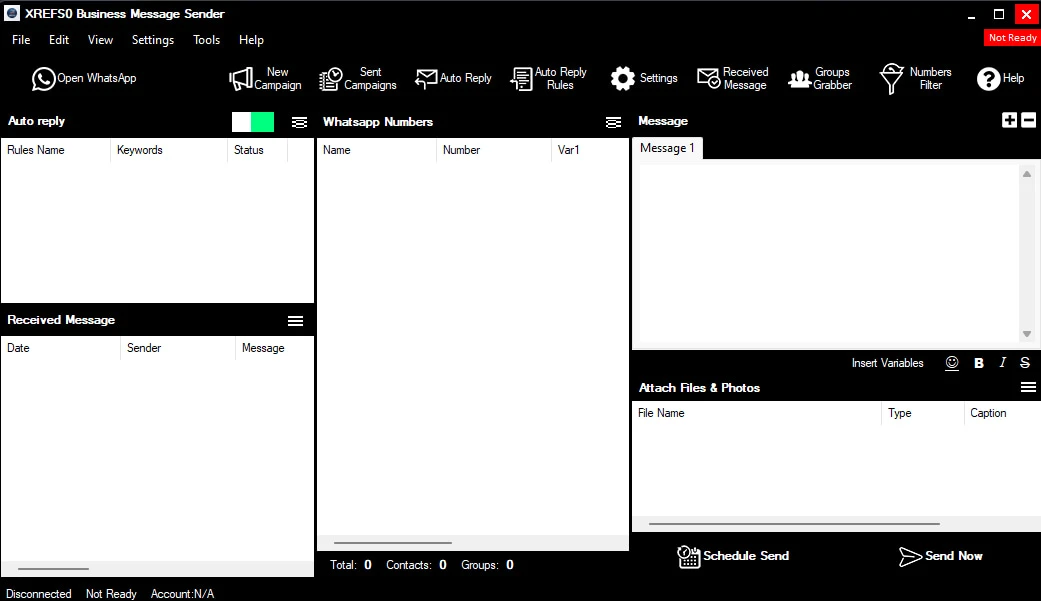Click the Whatsapp Numbers horizontal scrollbar
Viewport: 1041px width, 601px height.
[393, 543]
